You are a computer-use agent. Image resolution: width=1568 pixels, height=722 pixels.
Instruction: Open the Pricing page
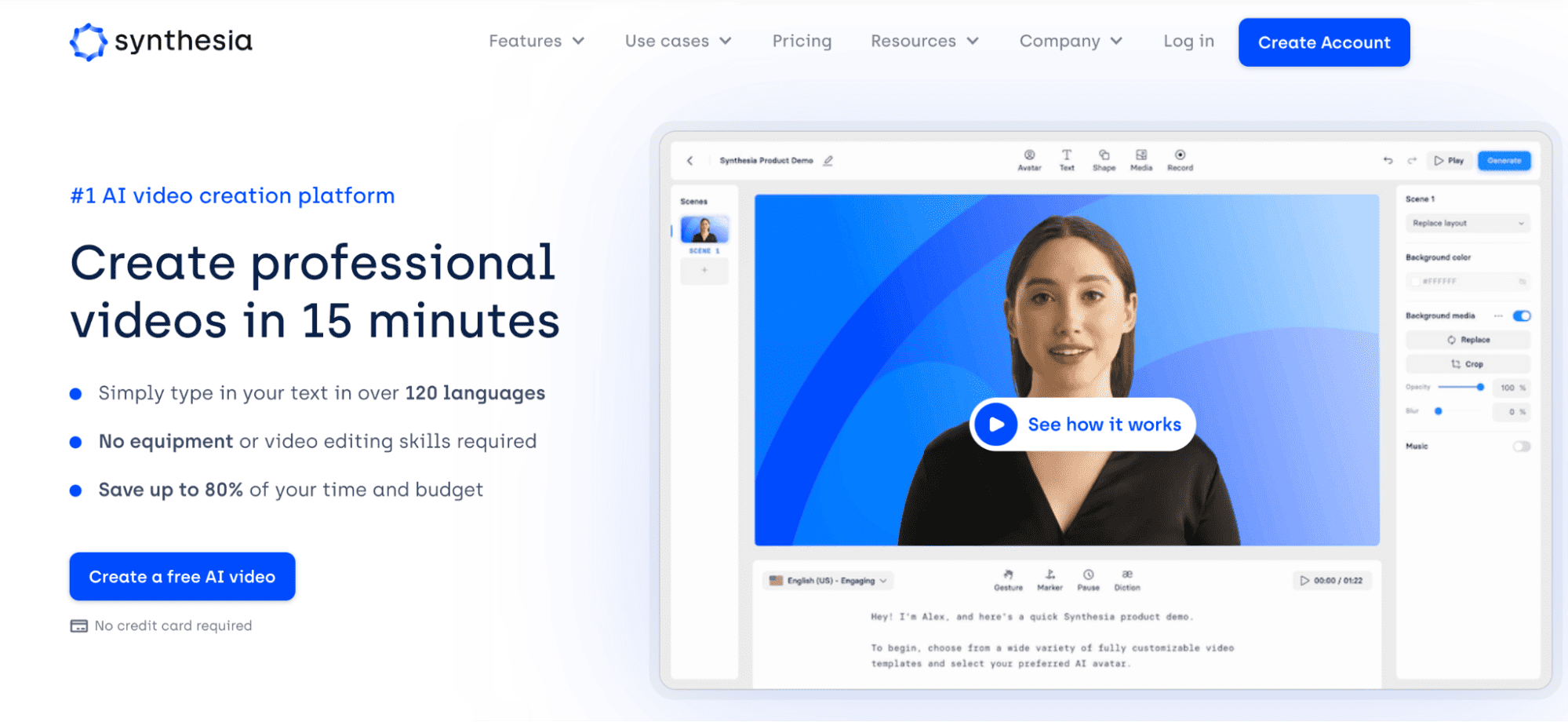802,41
